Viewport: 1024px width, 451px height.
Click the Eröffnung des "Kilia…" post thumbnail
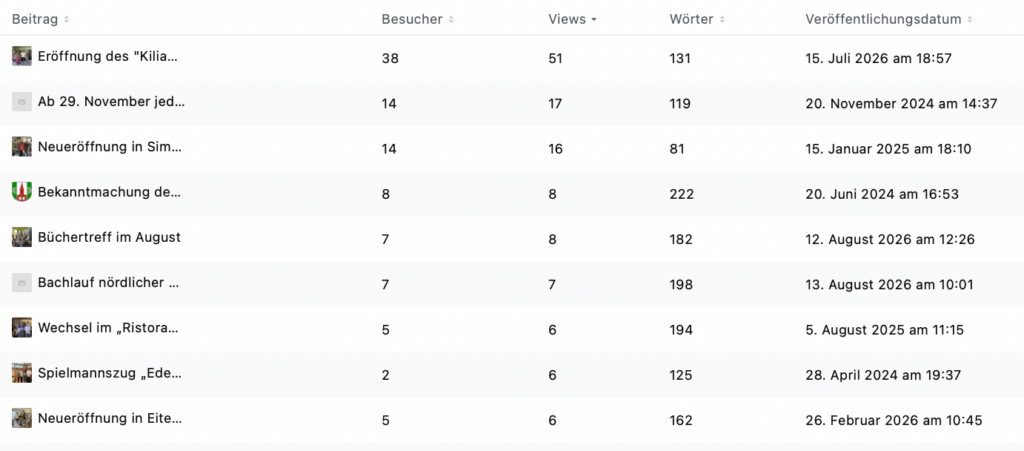tap(22, 56)
